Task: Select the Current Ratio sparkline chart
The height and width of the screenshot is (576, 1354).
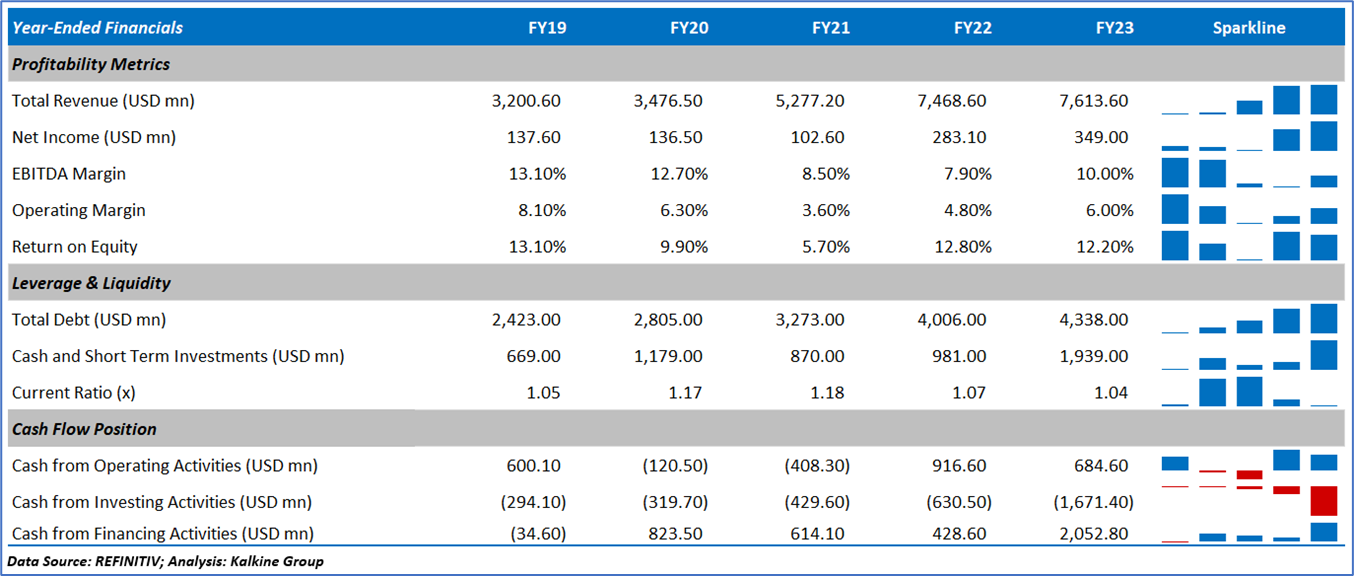Action: [1249, 391]
